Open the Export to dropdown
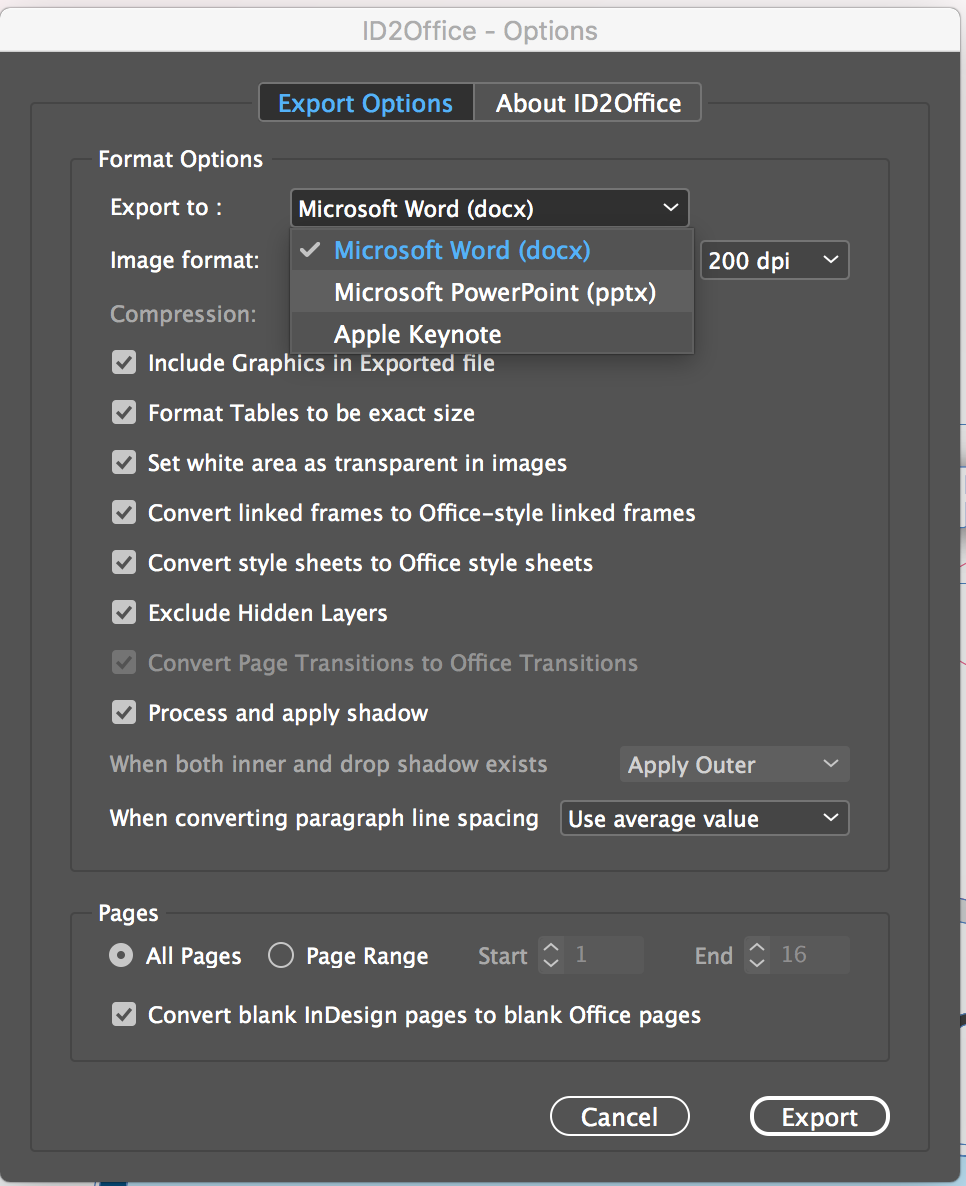 pos(489,208)
